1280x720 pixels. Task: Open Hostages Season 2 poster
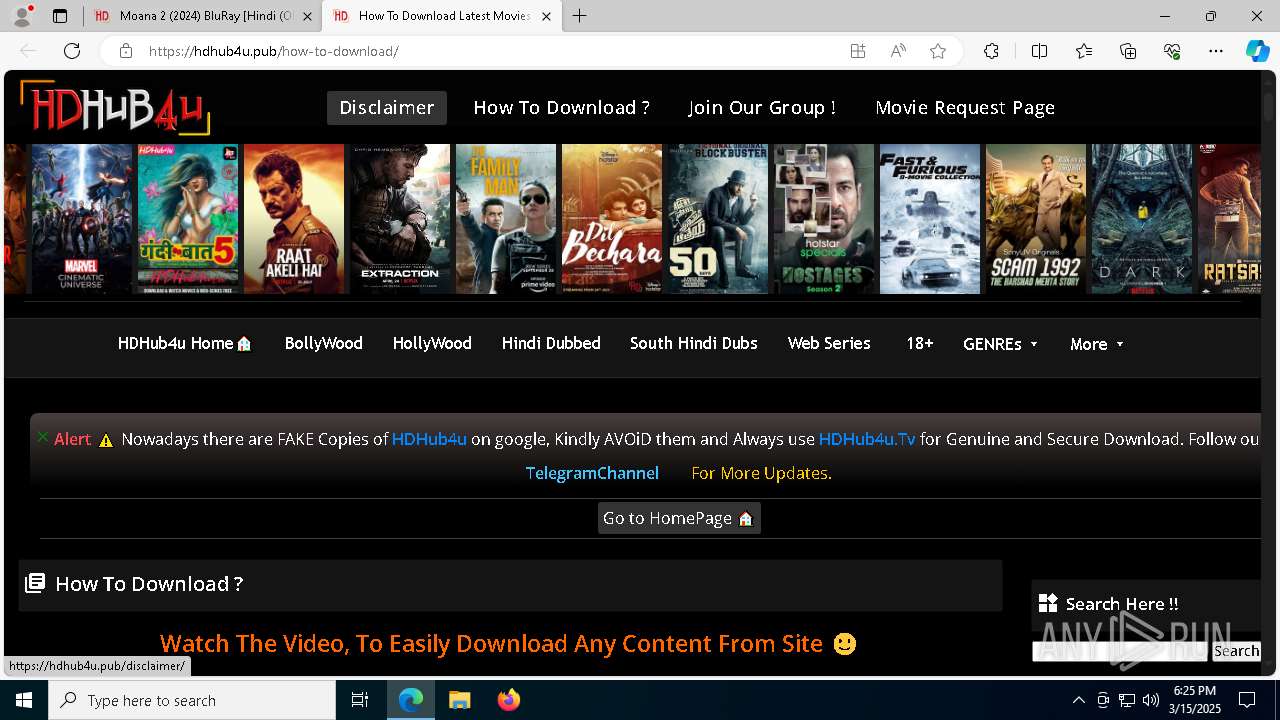pos(824,219)
